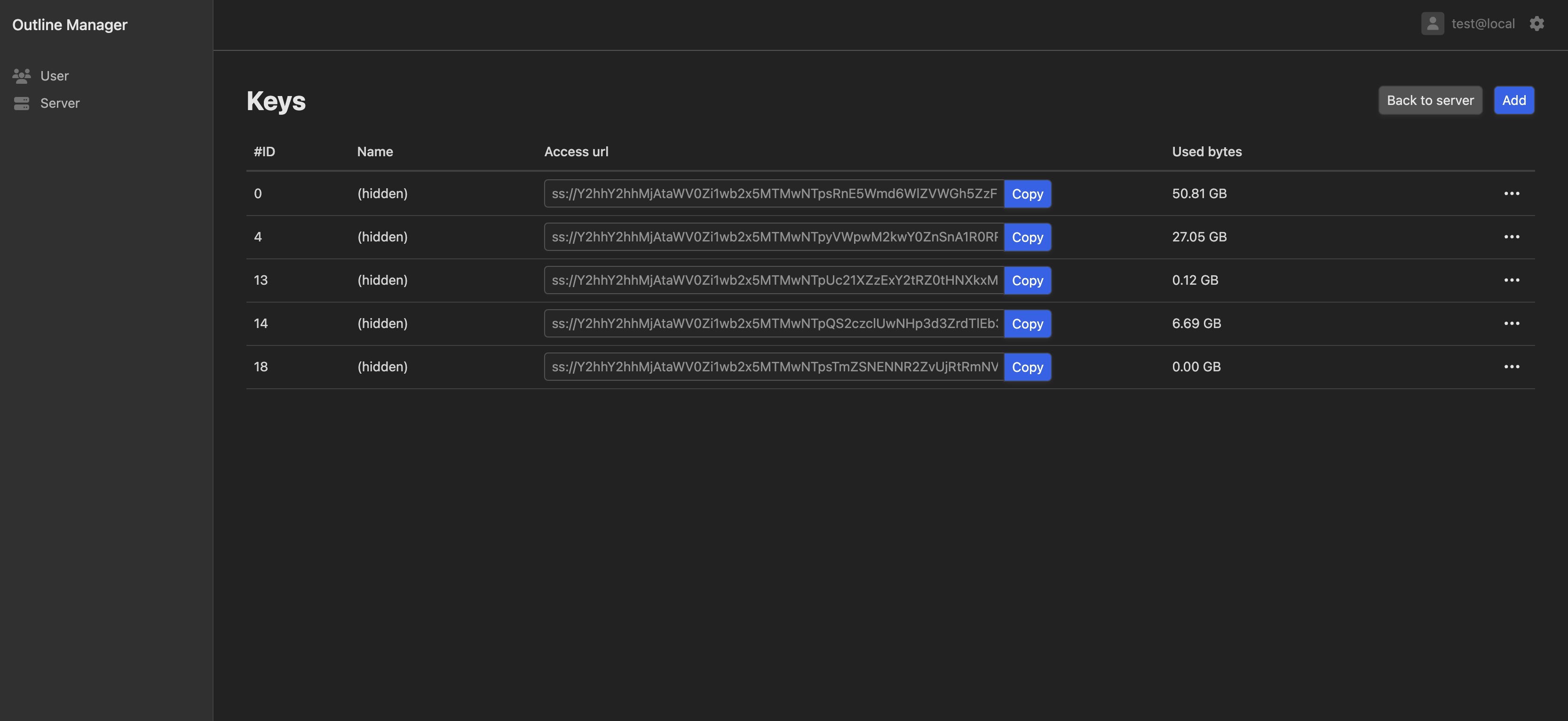Click the Used bytes column header
This screenshot has height=721, width=1568.
[x=1206, y=151]
